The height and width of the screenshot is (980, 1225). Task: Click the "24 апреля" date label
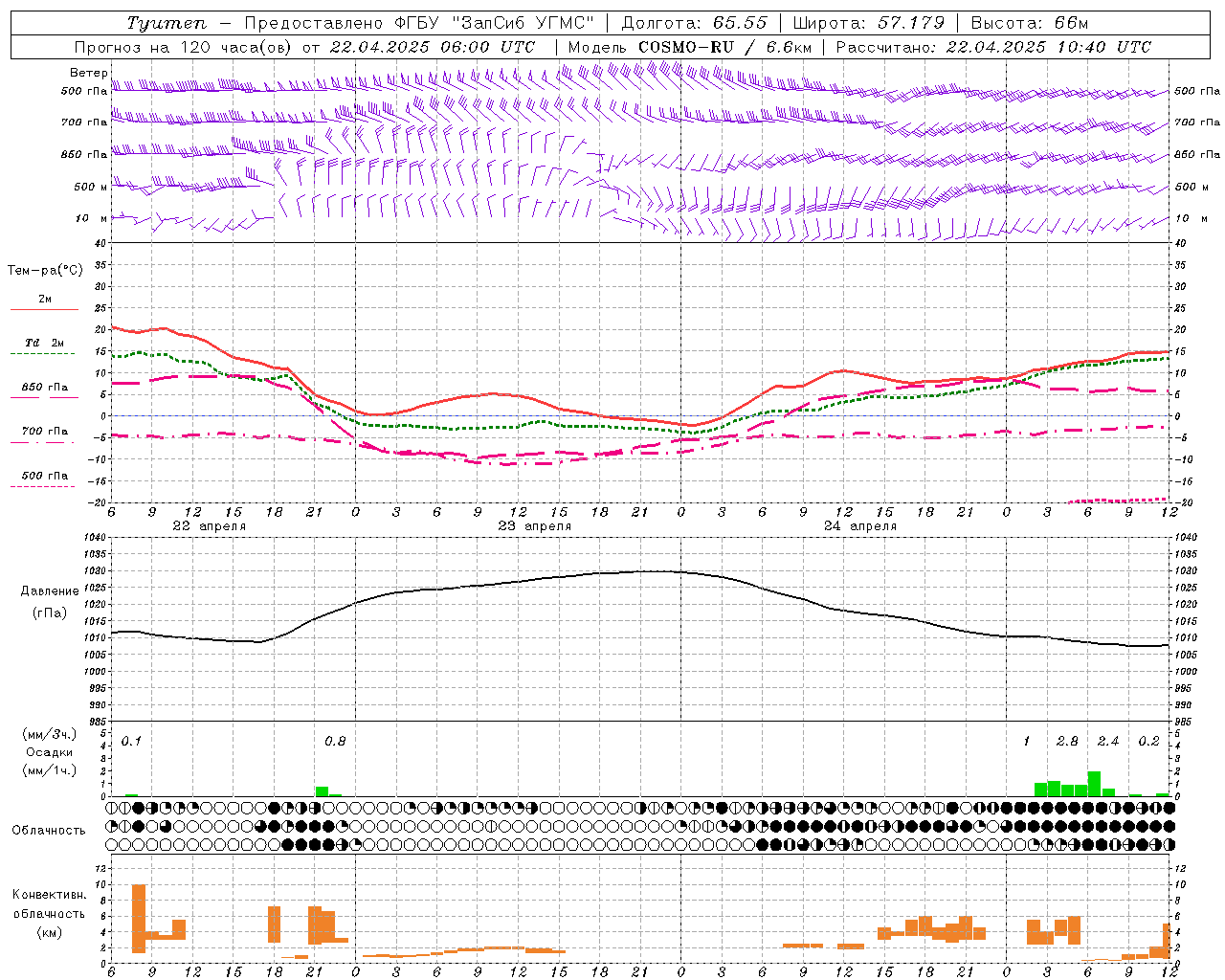tap(859, 526)
